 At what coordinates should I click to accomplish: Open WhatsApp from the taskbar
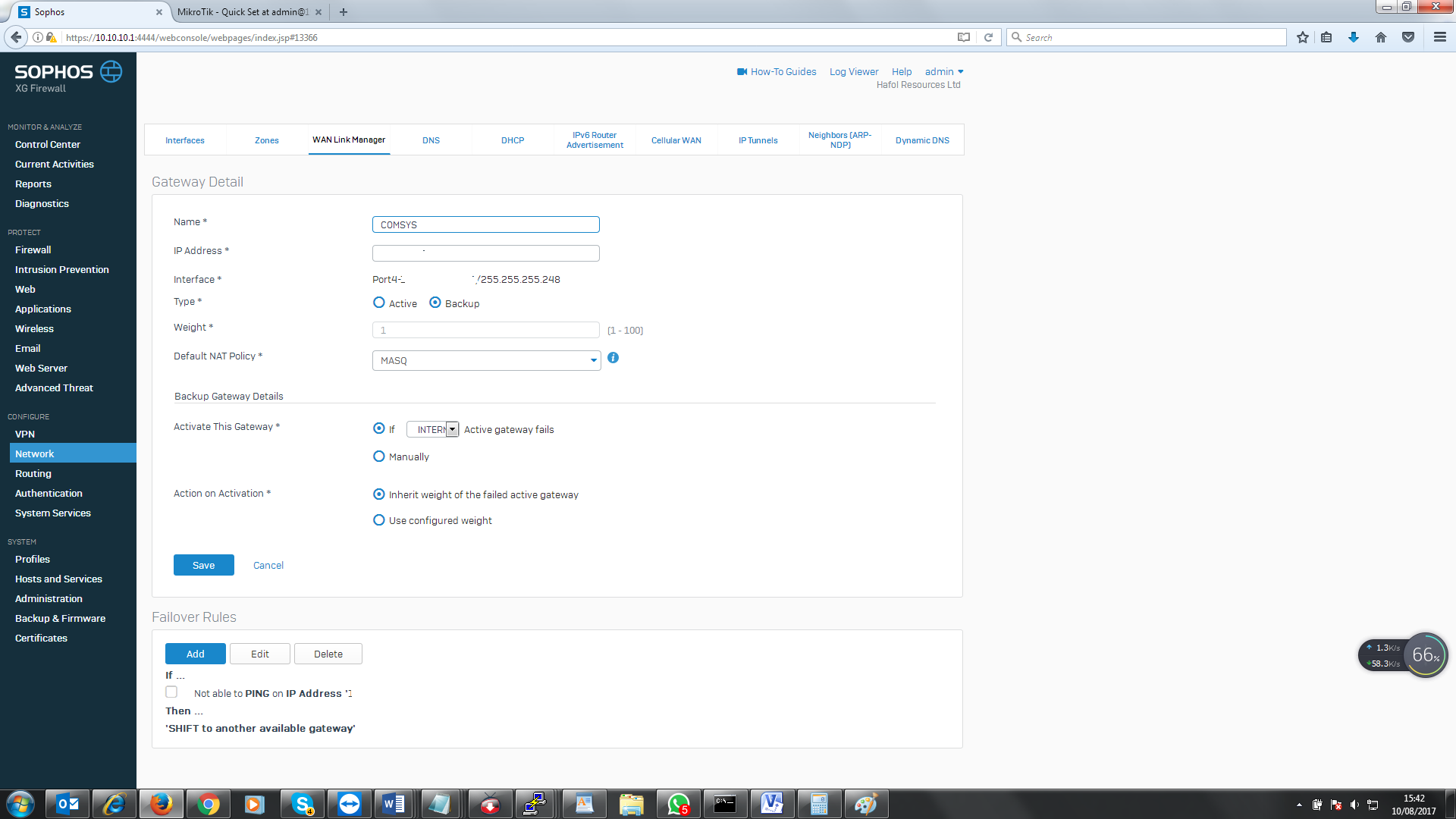click(x=679, y=804)
